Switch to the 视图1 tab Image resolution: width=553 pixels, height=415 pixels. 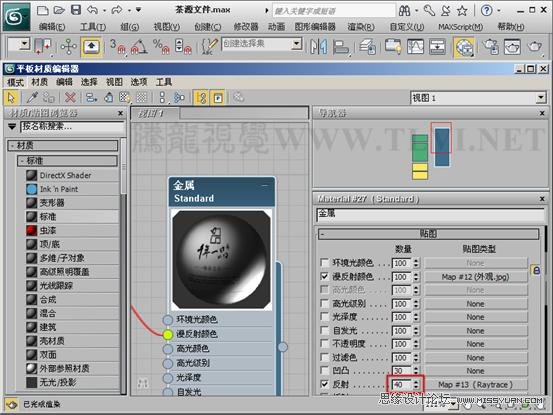154,113
